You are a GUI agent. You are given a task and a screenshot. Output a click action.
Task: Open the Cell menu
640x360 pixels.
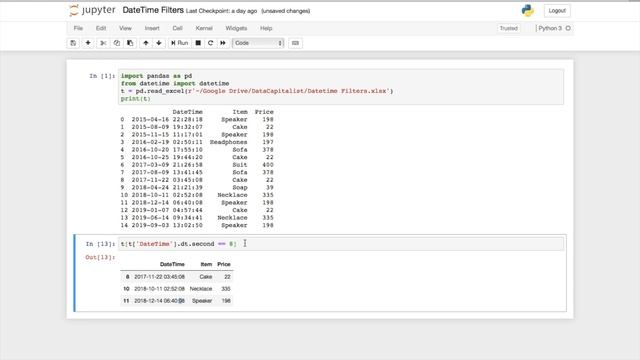178,28
